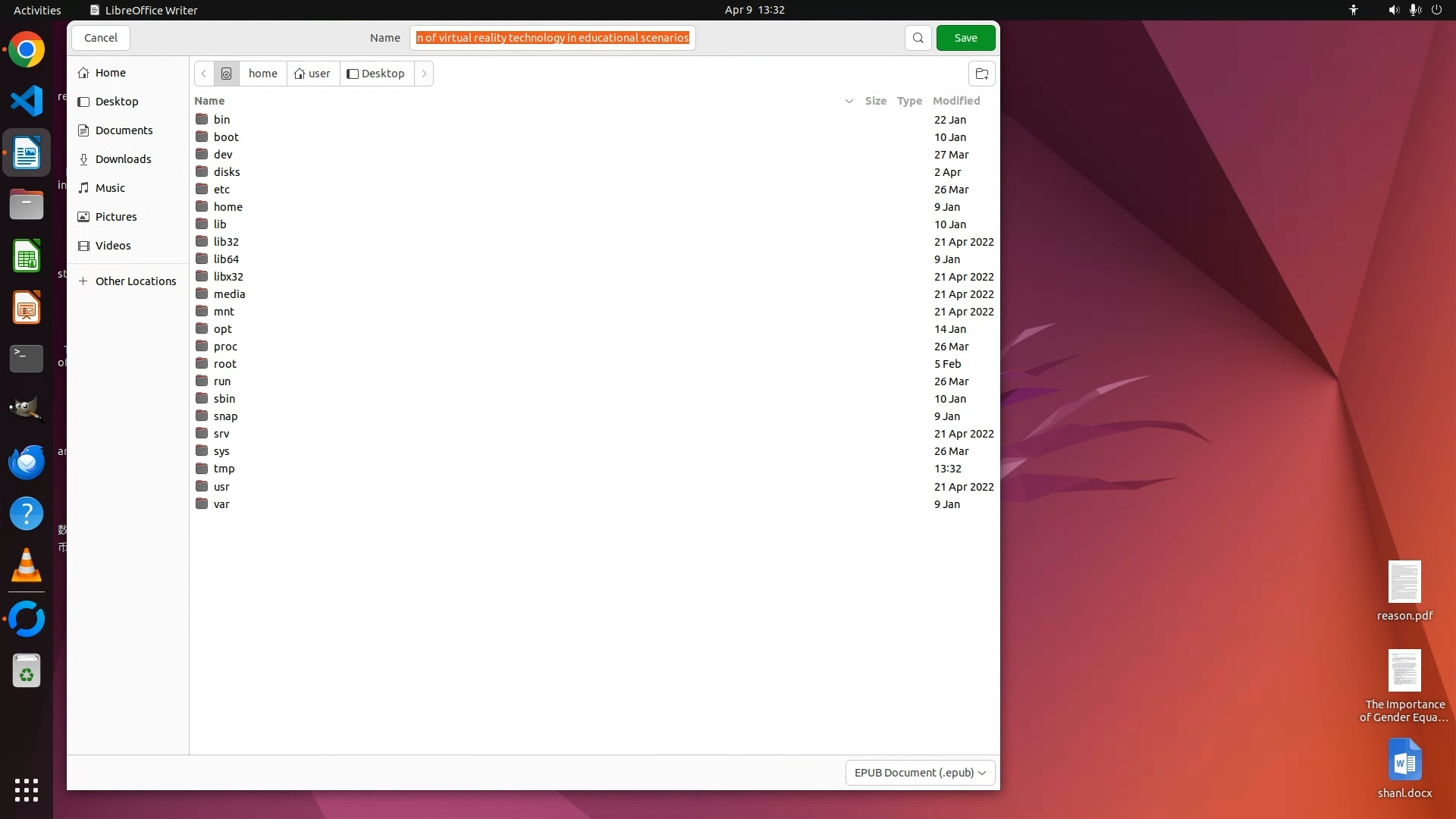
Task: Launch Google Chrome from the dock
Action: [x=27, y=50]
